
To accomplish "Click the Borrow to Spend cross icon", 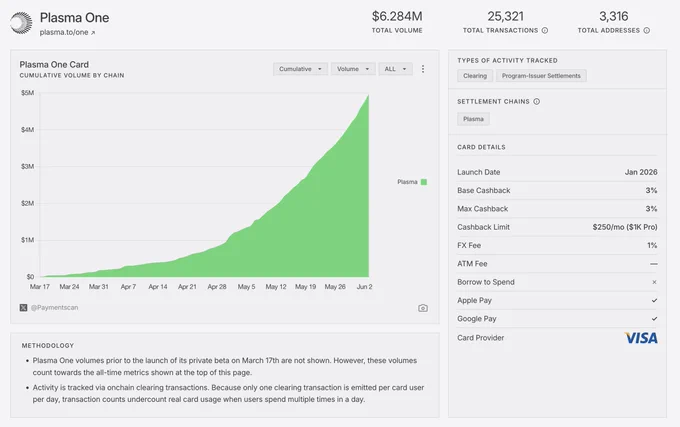I will pos(654,282).
